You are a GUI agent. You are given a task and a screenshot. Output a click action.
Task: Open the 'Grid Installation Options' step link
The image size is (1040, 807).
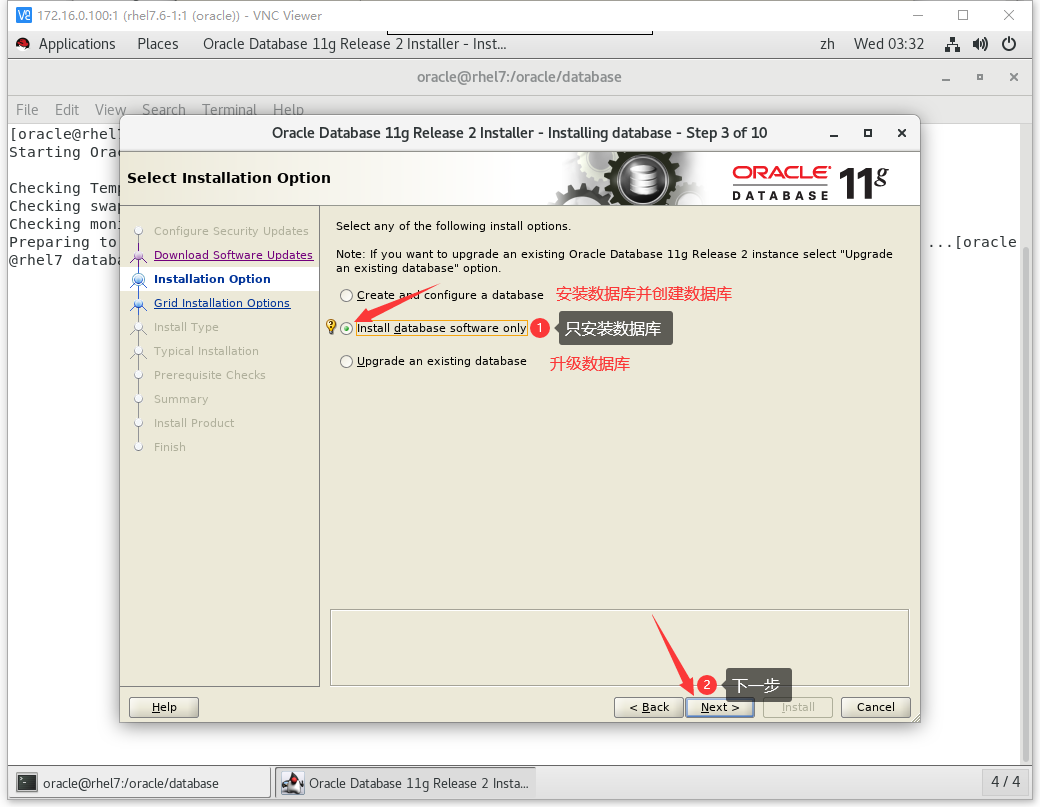pyautogui.click(x=222, y=303)
